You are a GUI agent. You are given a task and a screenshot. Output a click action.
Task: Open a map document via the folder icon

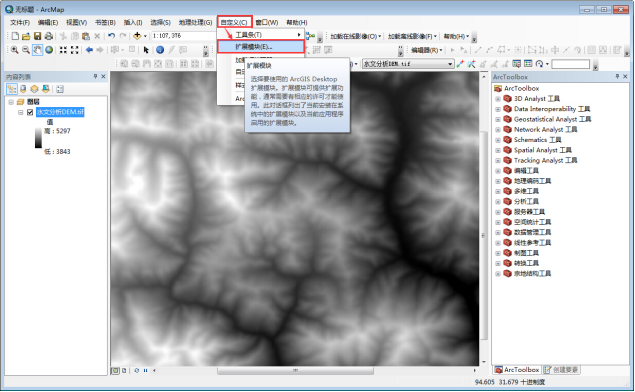[26, 36]
